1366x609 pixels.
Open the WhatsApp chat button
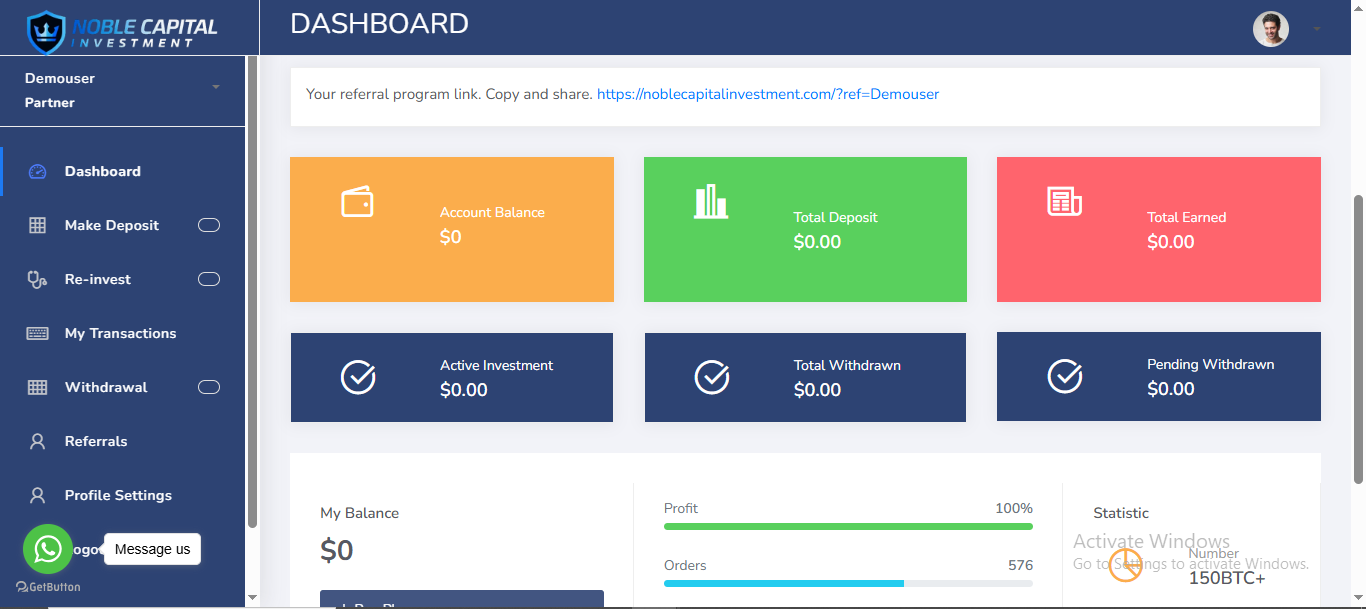pos(48,549)
